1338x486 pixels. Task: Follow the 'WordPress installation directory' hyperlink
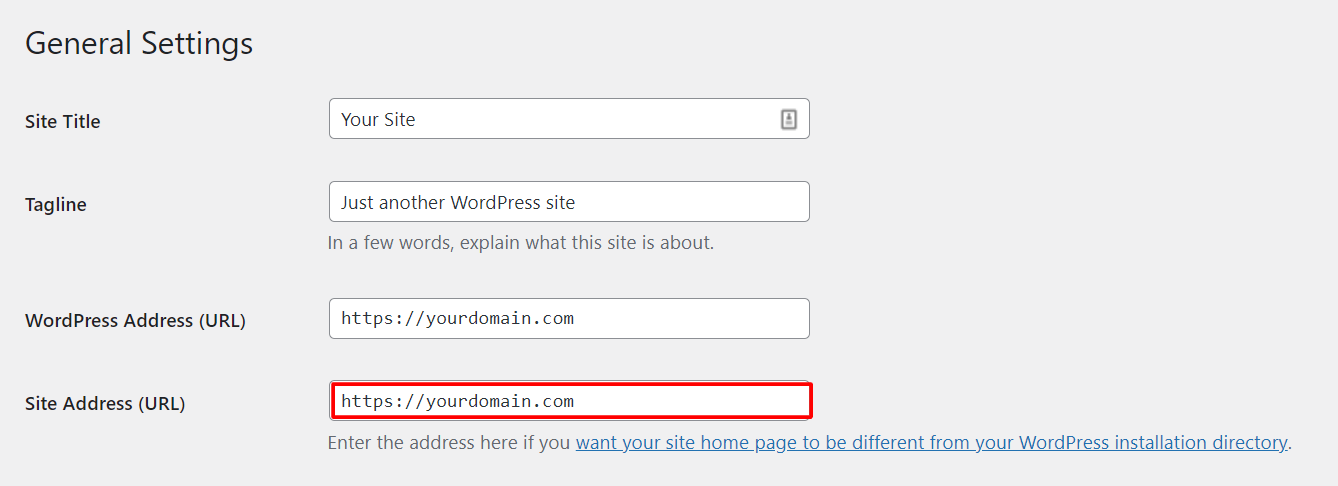coord(1150,443)
